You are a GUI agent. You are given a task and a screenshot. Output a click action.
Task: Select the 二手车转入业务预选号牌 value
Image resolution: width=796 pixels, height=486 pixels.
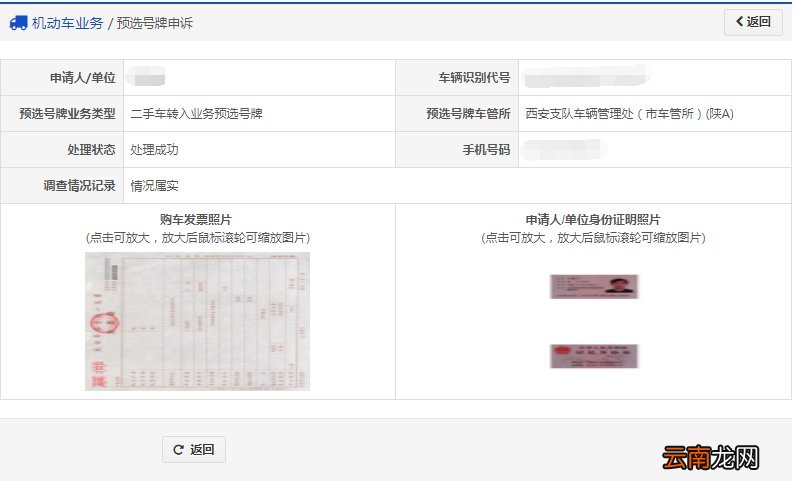click(x=196, y=114)
